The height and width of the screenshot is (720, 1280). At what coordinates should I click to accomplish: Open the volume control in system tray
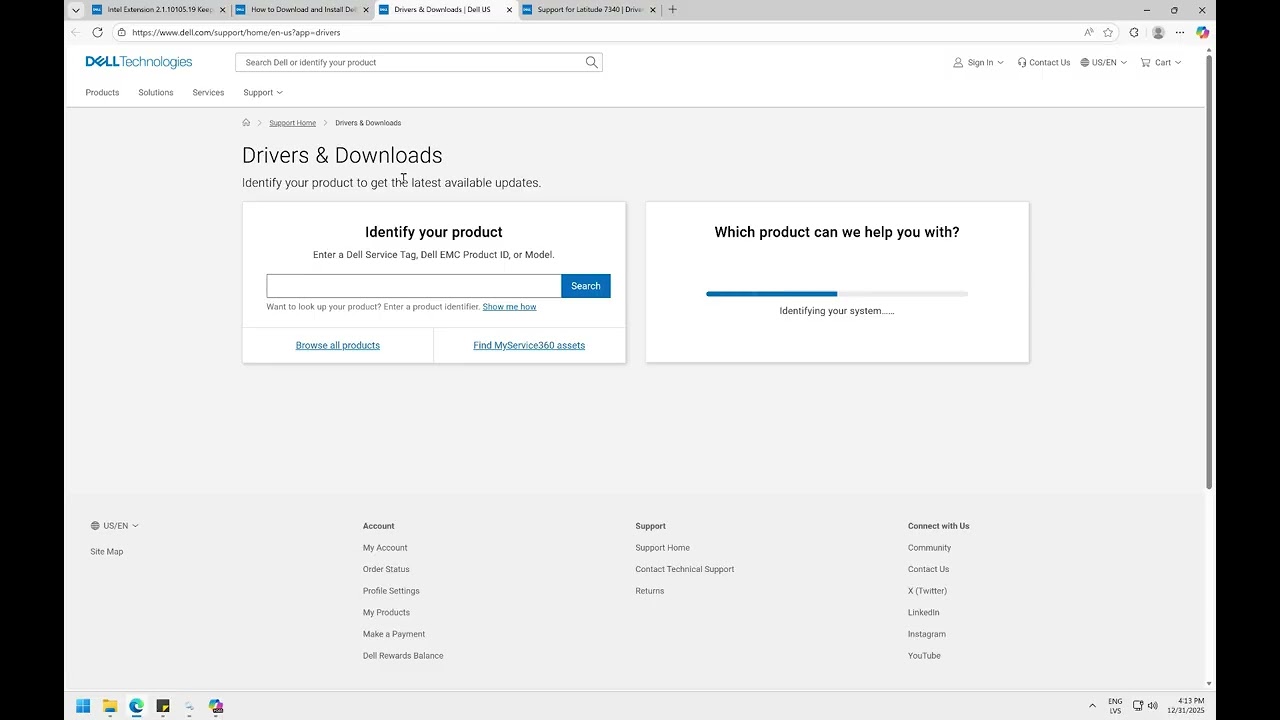pos(1153,706)
